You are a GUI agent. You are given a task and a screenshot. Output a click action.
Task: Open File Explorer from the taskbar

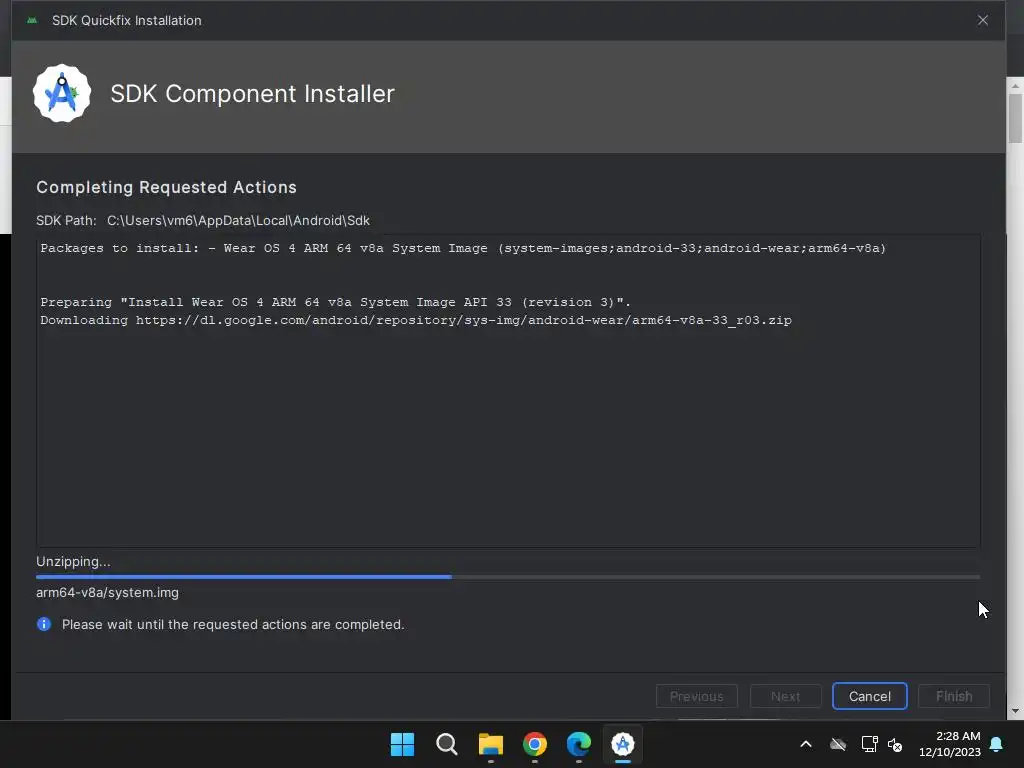tap(490, 744)
